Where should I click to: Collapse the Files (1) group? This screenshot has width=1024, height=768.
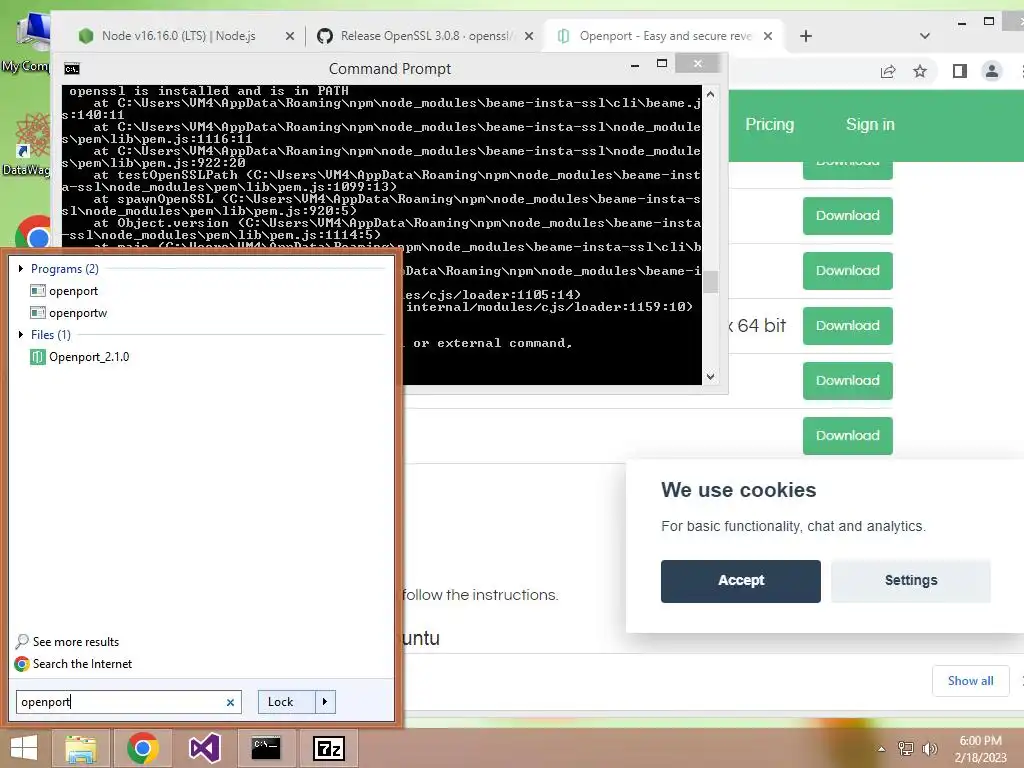(21, 334)
